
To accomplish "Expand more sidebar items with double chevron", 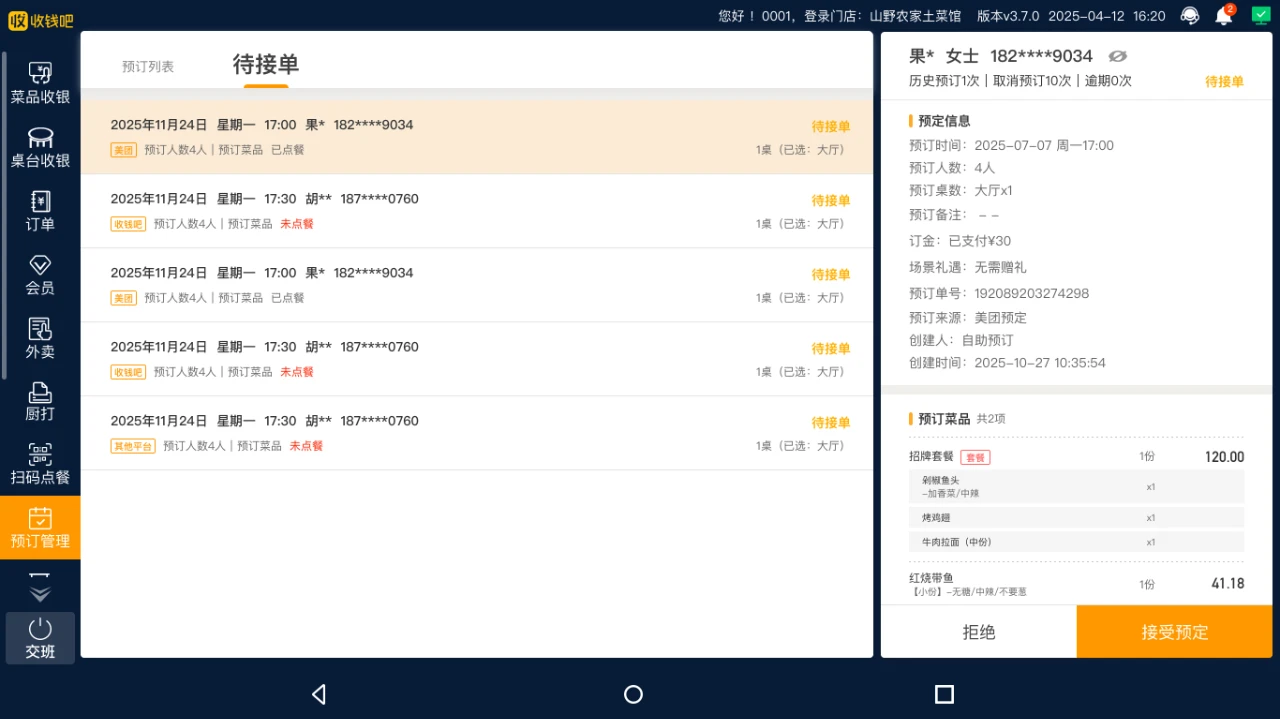I will coord(40,590).
